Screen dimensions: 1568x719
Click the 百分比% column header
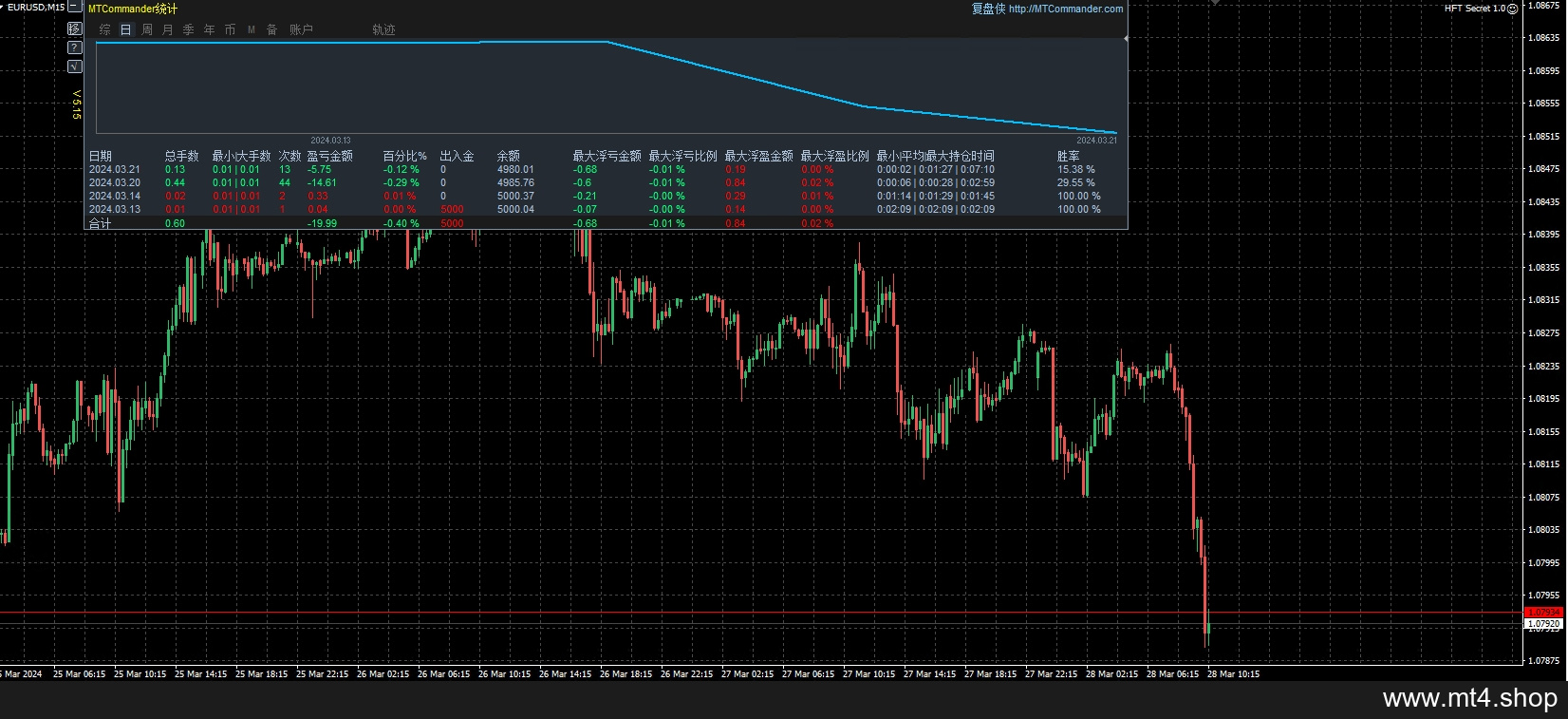[405, 156]
